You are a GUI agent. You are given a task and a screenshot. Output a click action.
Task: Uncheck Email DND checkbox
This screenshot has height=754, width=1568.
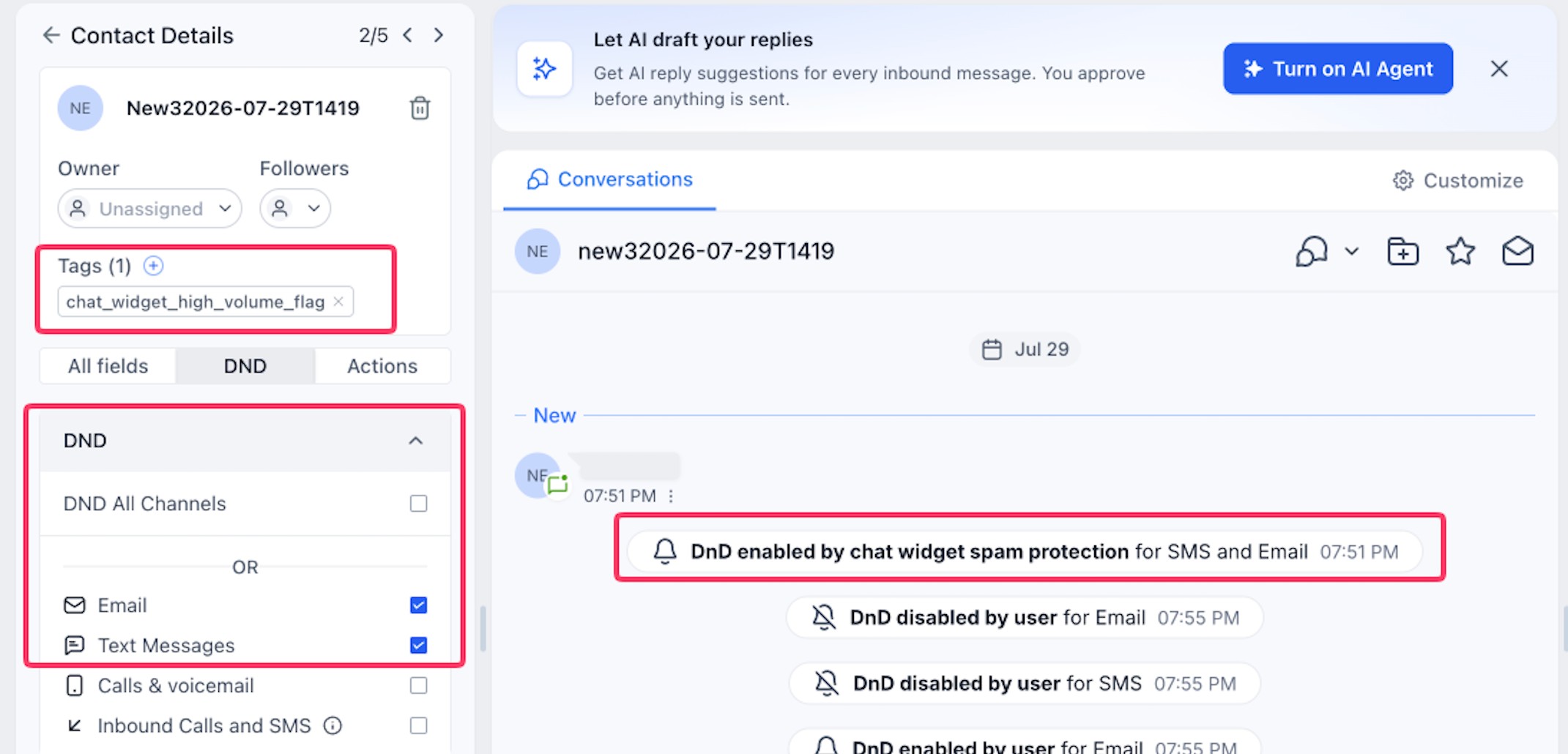(418, 605)
